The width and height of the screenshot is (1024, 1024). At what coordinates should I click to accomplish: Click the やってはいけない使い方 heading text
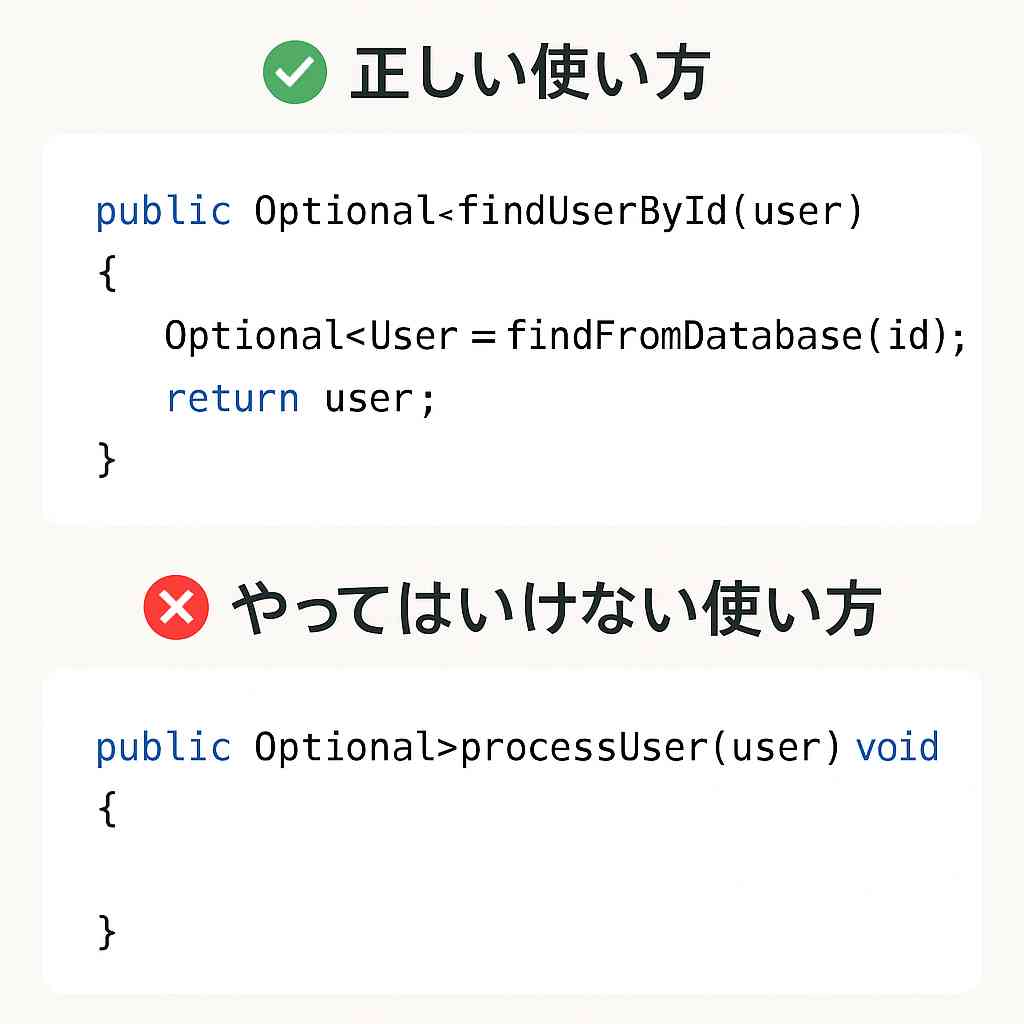(x=555, y=610)
